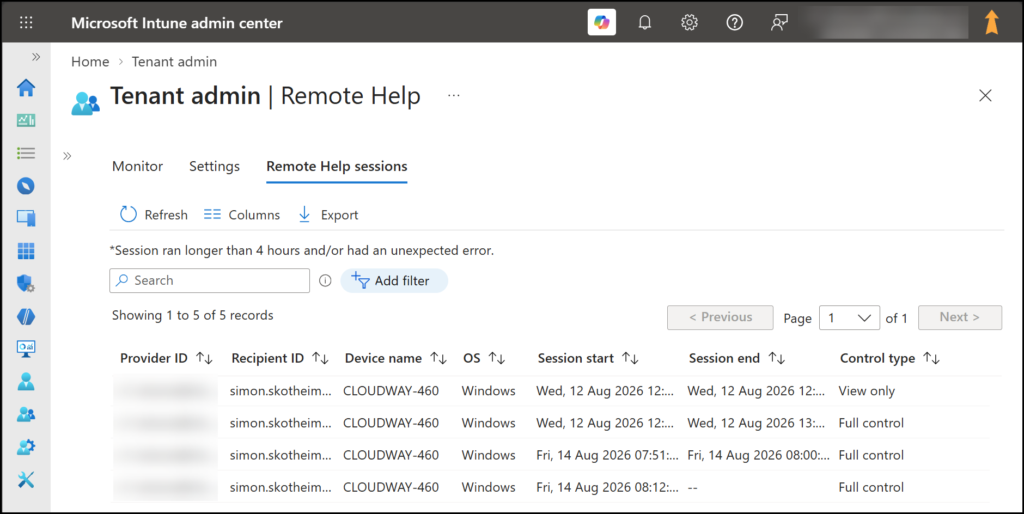The width and height of the screenshot is (1024, 514).
Task: Open the feedback person icon
Action: [779, 23]
